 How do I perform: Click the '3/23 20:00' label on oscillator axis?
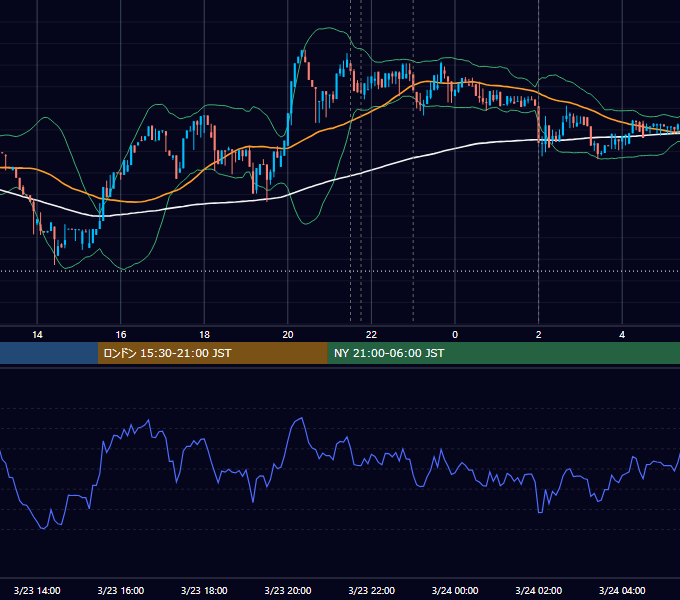point(288,590)
